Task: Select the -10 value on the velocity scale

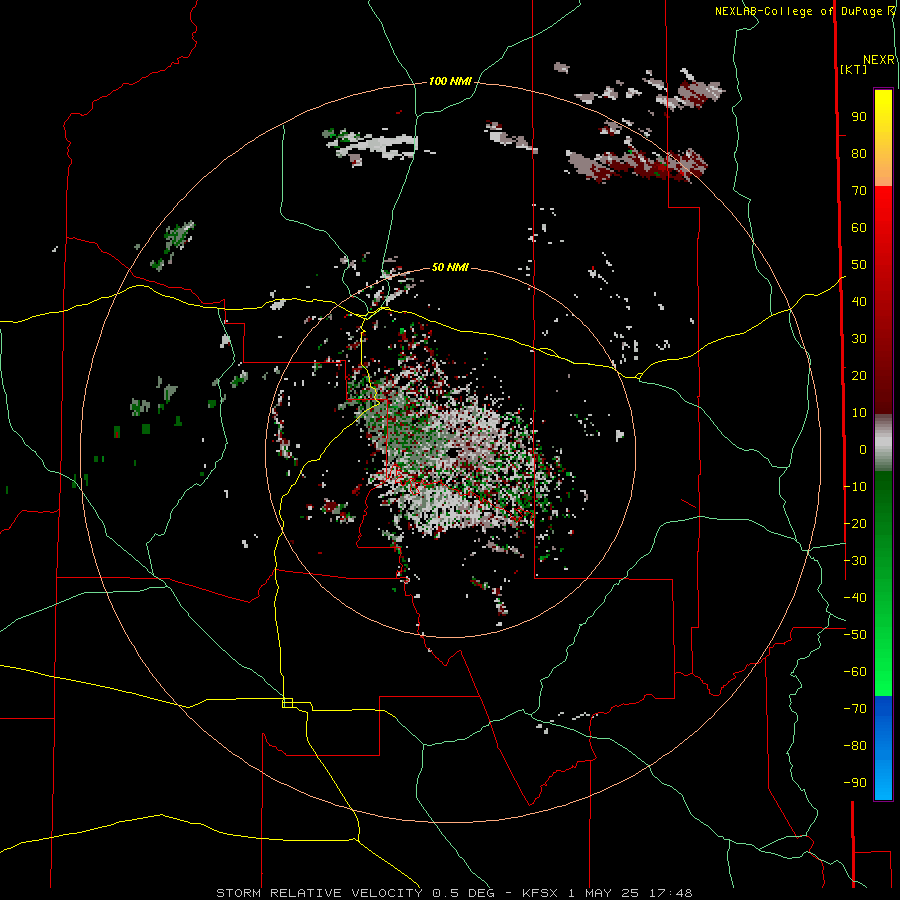Action: coord(855,487)
